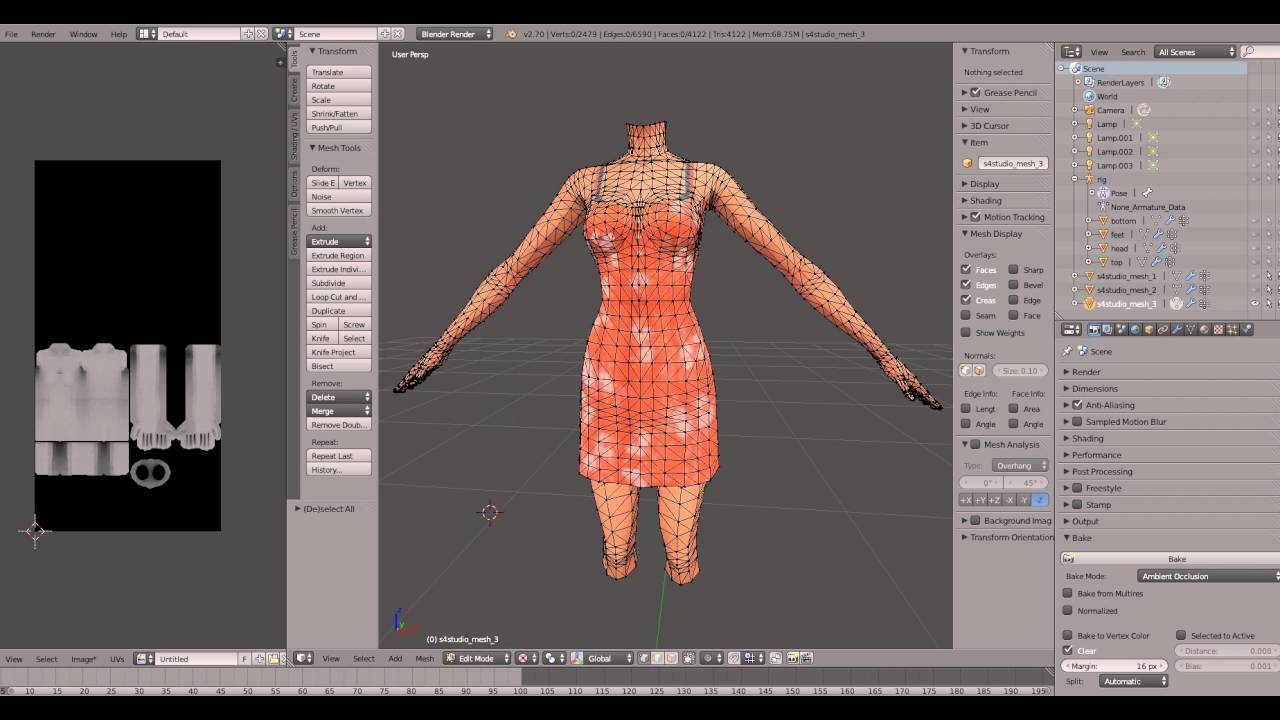Open the mesh data triangle properties tab
This screenshot has width=1280, height=720.
pyautogui.click(x=1190, y=329)
